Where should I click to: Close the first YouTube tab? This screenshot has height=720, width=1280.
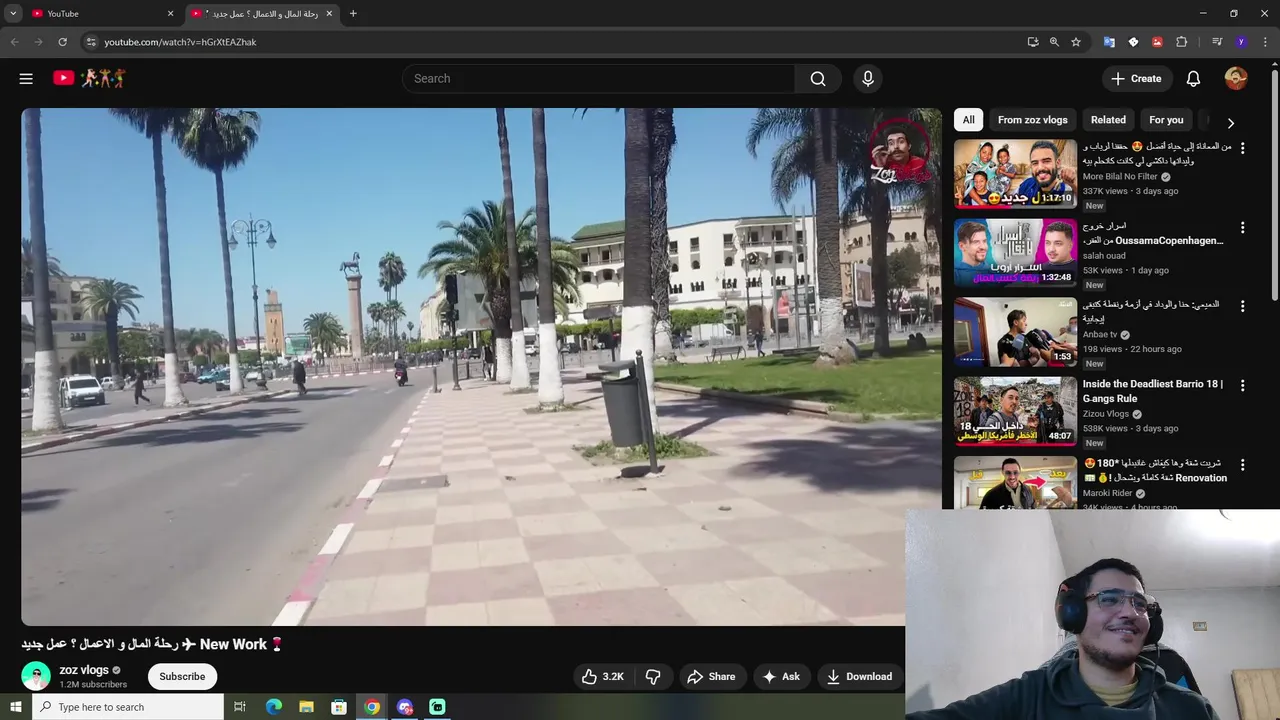[170, 14]
